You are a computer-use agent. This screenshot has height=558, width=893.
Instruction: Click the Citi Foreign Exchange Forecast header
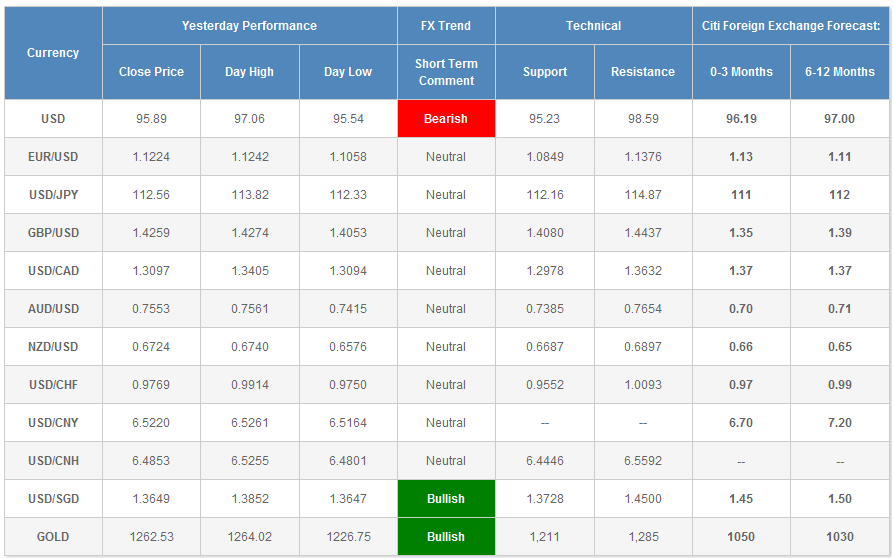790,26
